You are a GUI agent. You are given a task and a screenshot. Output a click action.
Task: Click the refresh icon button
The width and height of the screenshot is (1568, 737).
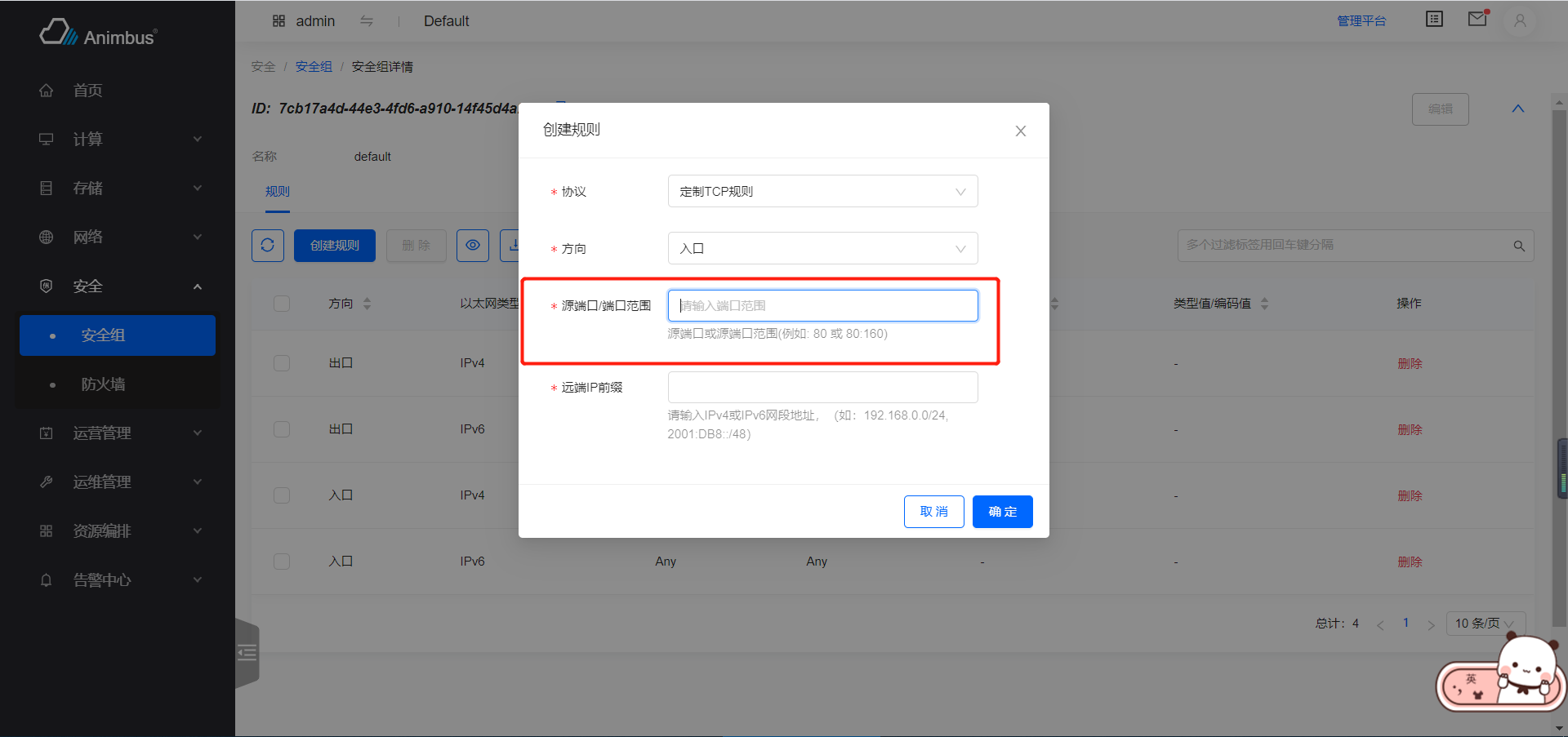(x=267, y=246)
